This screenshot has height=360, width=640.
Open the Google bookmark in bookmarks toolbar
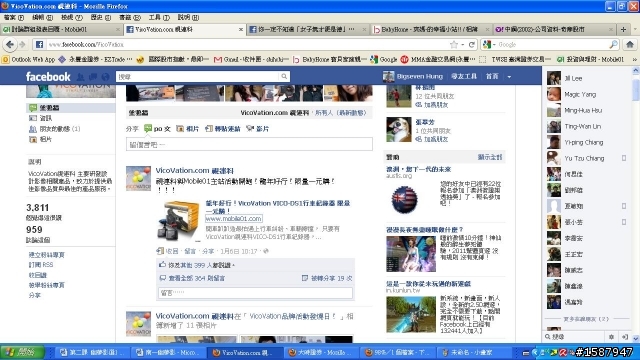pyautogui.click(x=384, y=60)
